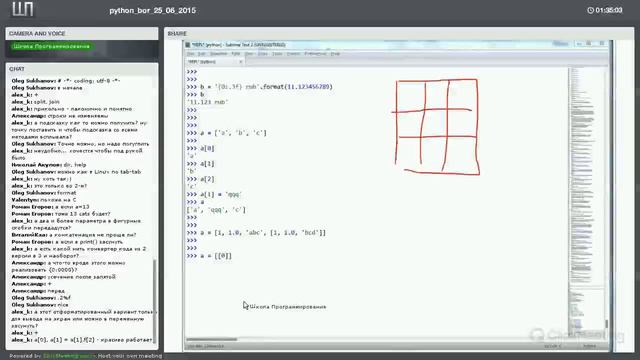Click the 01:35:03 timer text
Viewport: 640px width, 360px height.
[x=609, y=10]
